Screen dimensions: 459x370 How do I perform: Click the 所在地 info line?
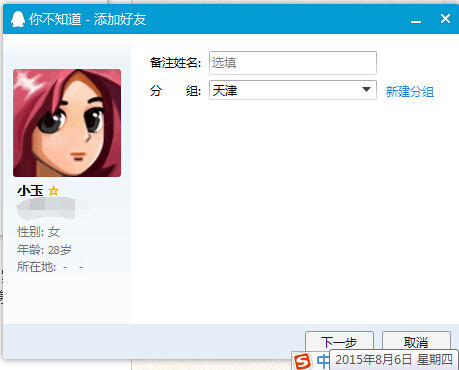pos(50,267)
